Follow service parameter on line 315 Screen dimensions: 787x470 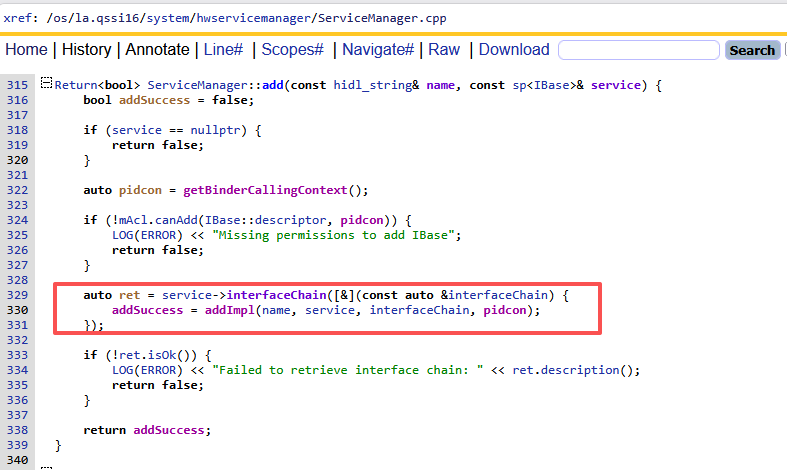pos(616,85)
